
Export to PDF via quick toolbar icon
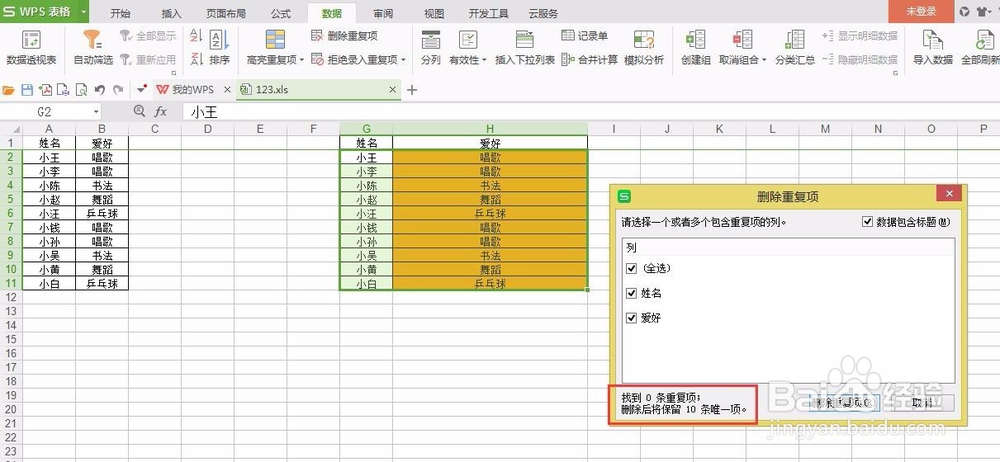45,90
